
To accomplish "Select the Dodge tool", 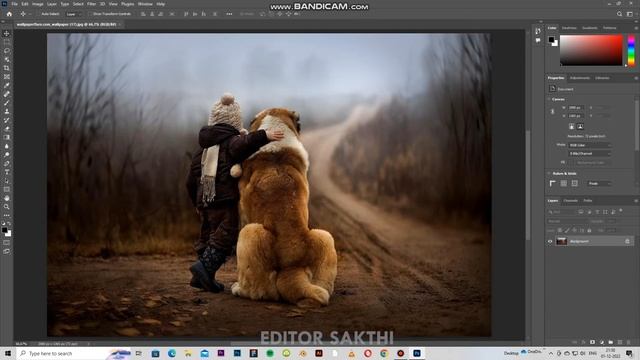I will [x=7, y=155].
